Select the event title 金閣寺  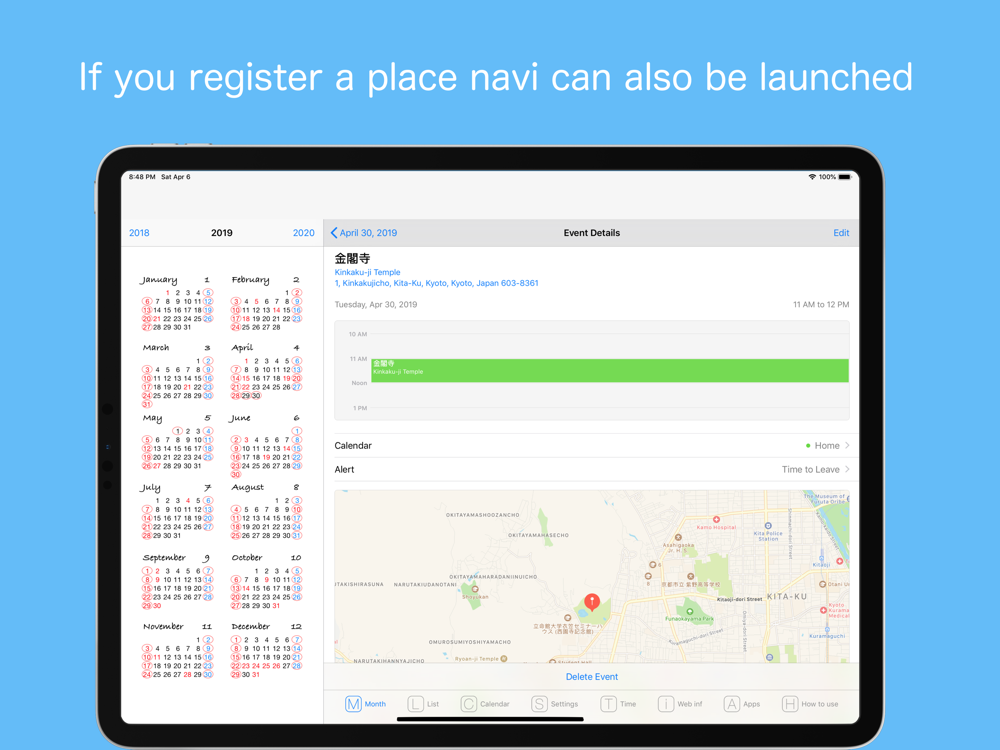(352, 258)
